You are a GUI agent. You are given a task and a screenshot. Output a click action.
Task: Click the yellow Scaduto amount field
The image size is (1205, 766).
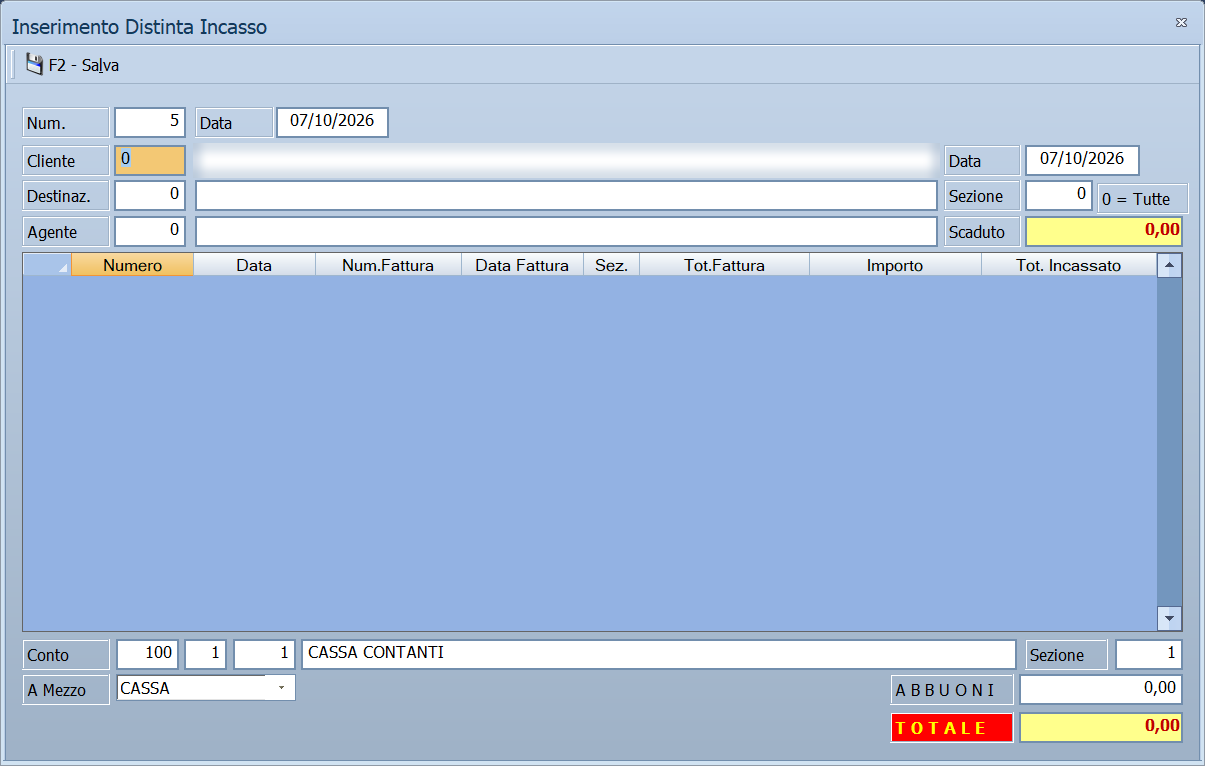click(x=1104, y=231)
